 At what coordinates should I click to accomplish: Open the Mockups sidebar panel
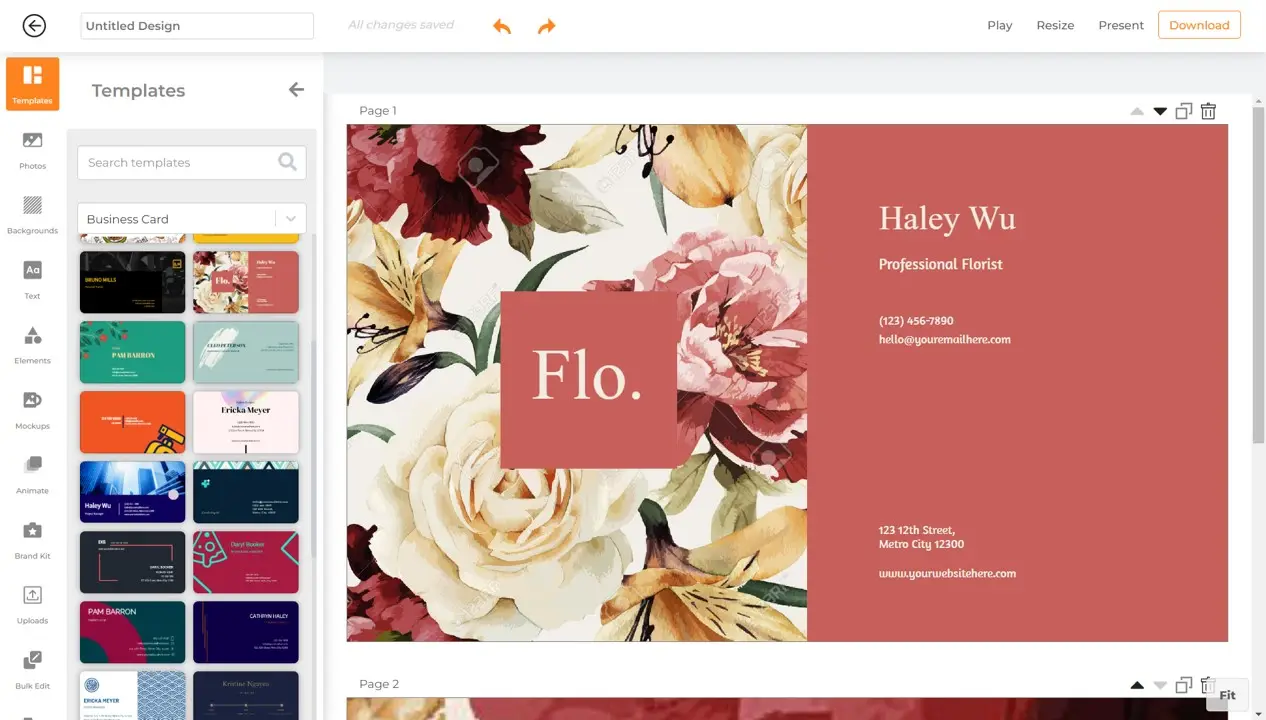tap(32, 409)
